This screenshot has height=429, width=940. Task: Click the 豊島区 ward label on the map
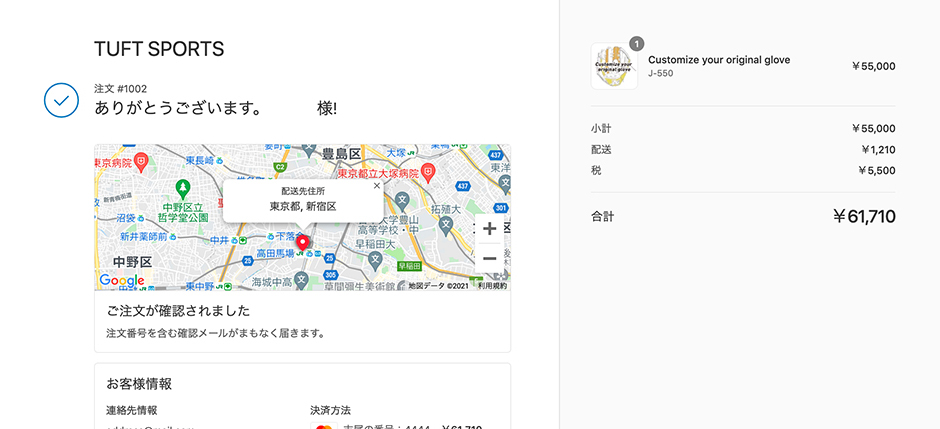(x=342, y=155)
